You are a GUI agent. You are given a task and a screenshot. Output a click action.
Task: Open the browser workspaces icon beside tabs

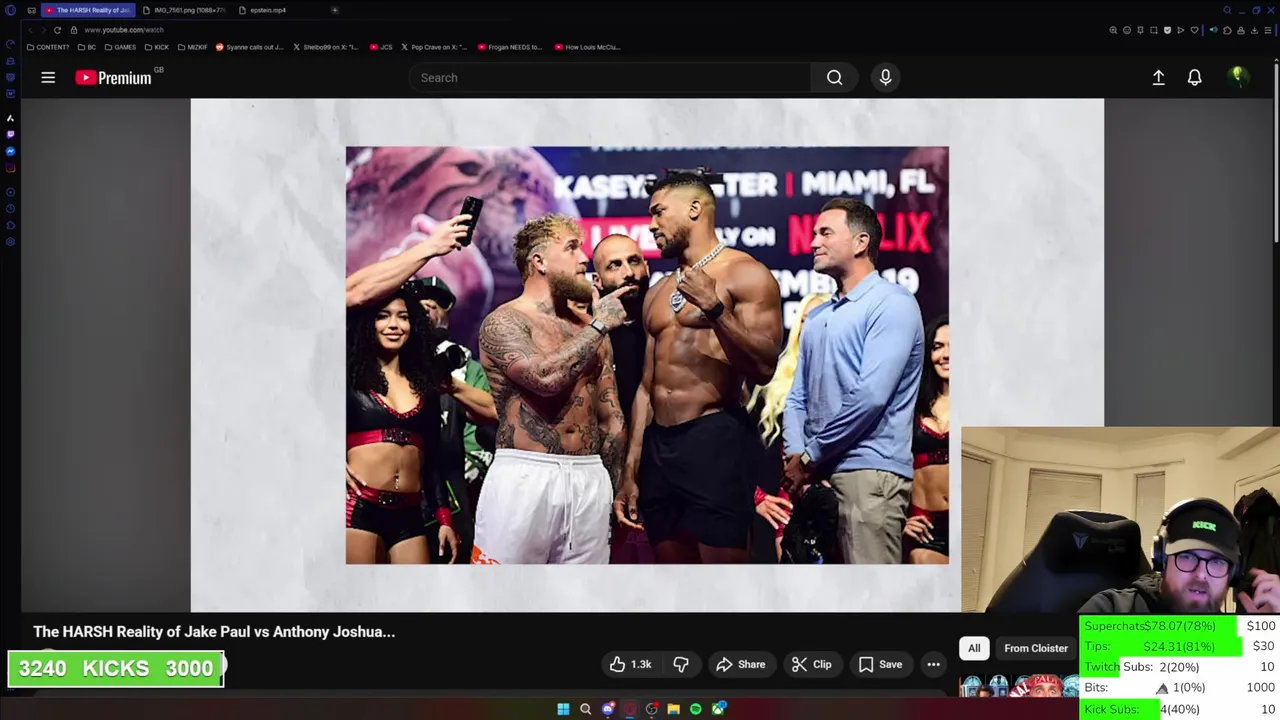pos(31,10)
